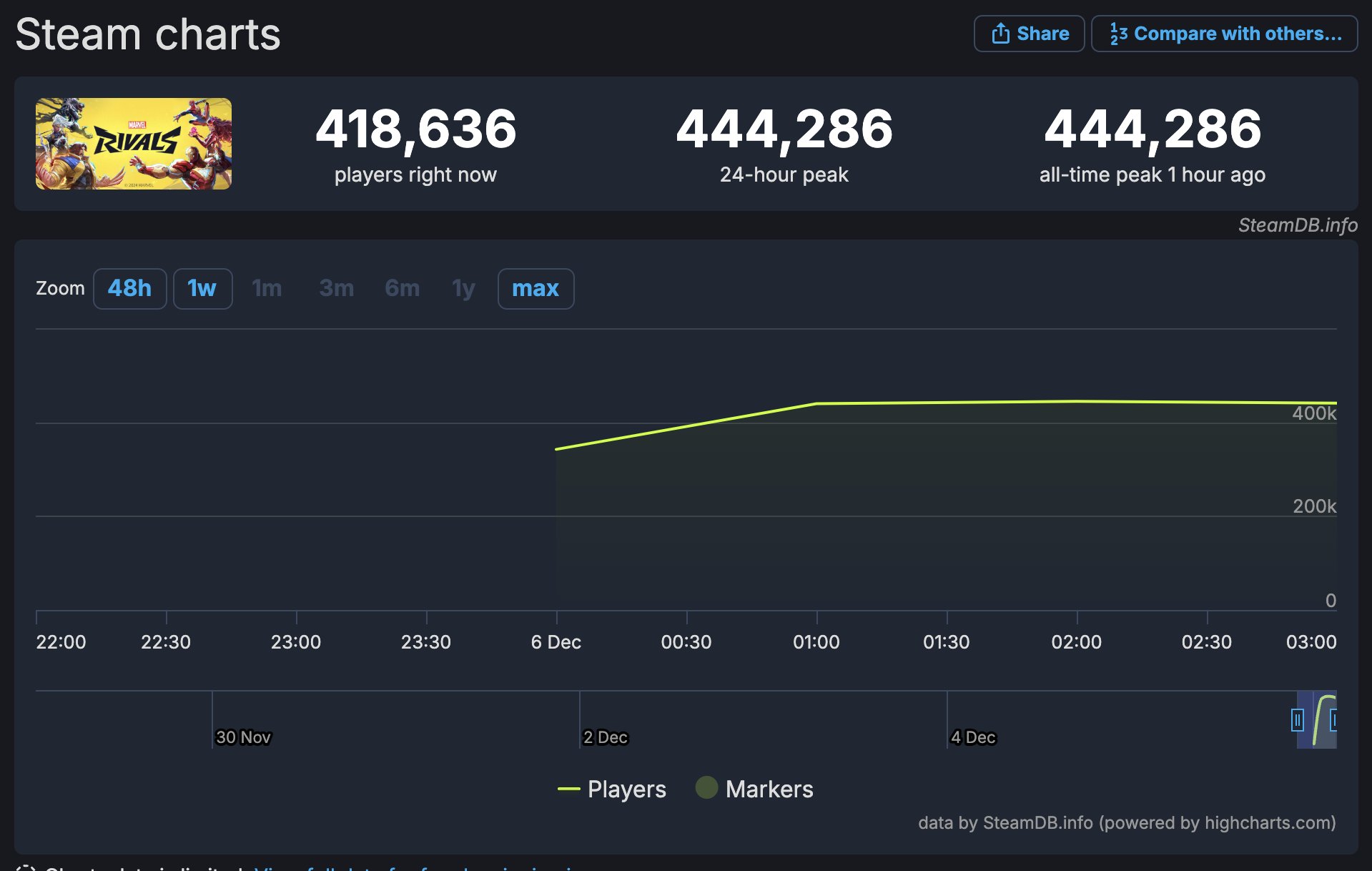Screen dimensions: 1372x871
Task: Select the 6m zoom option
Action: point(402,288)
